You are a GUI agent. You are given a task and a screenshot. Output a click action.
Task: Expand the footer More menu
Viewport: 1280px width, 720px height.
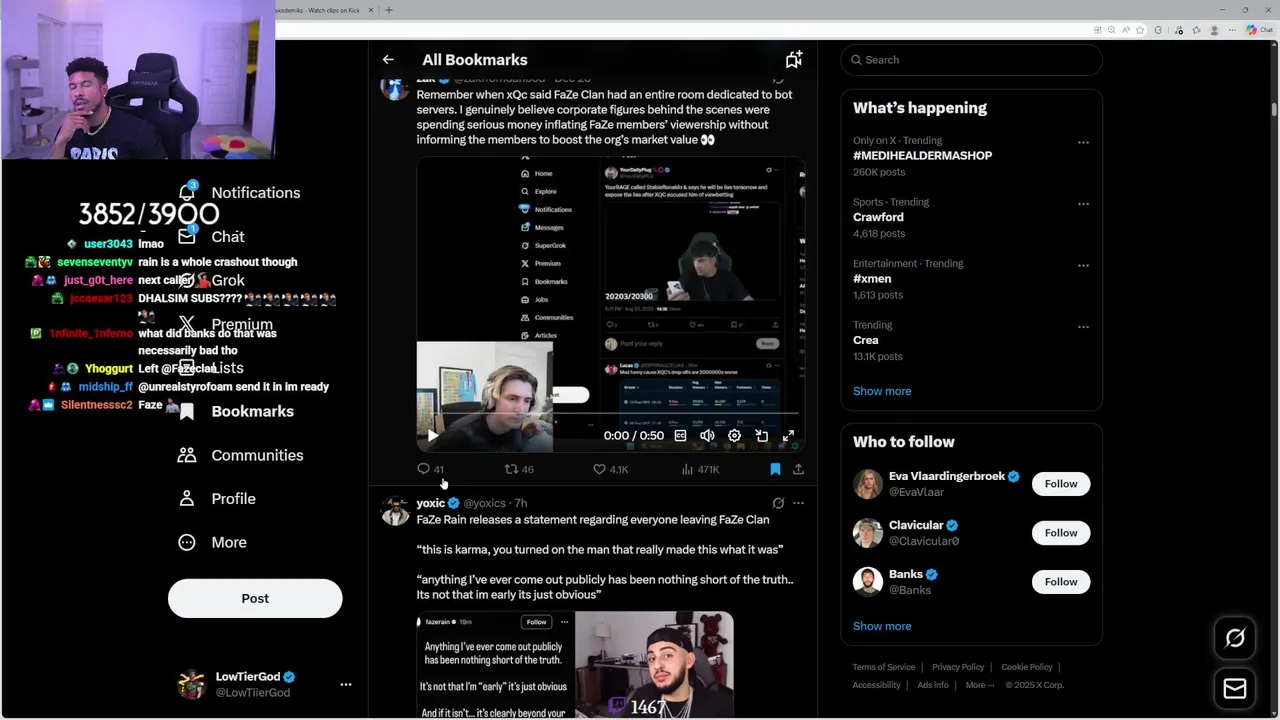[980, 685]
